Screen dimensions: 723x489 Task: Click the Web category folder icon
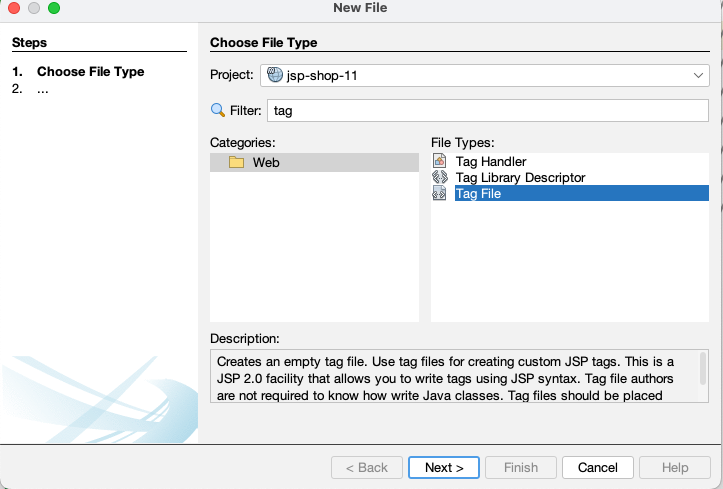tap(236, 162)
